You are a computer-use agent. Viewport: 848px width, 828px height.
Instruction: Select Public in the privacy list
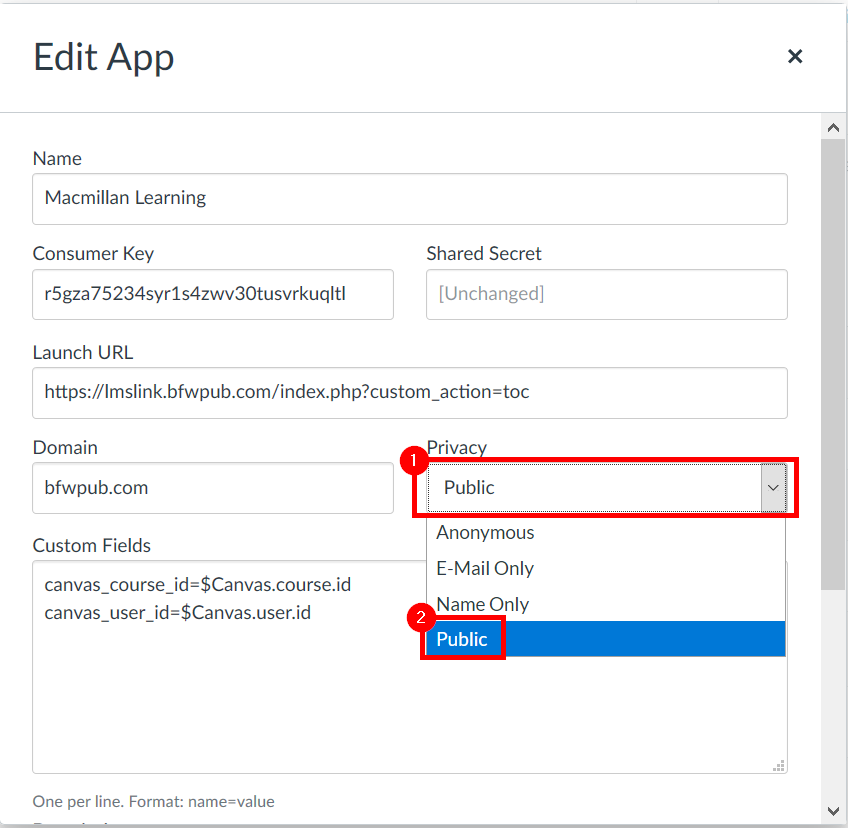606,639
